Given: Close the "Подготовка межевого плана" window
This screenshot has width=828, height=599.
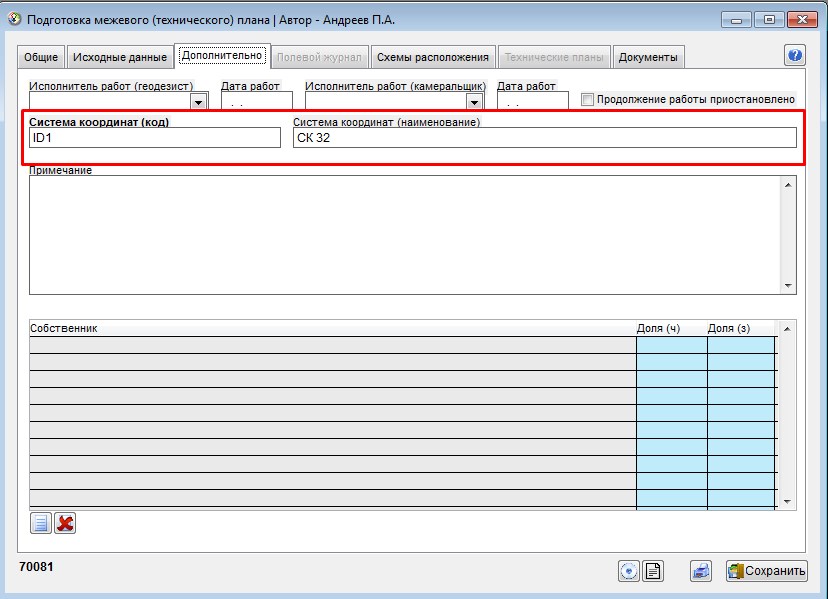Looking at the screenshot, I should [x=802, y=20].
